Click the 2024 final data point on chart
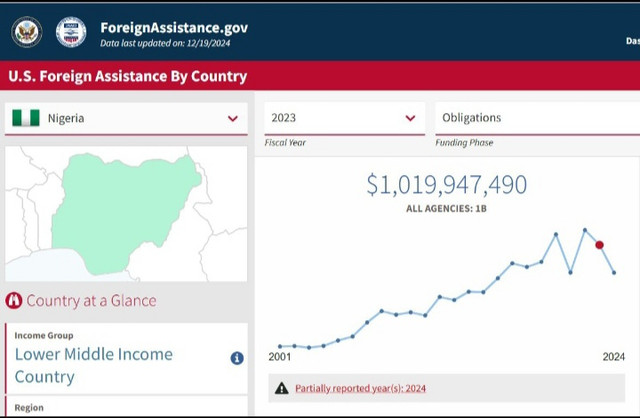This screenshot has height=418, width=640. tap(614, 272)
